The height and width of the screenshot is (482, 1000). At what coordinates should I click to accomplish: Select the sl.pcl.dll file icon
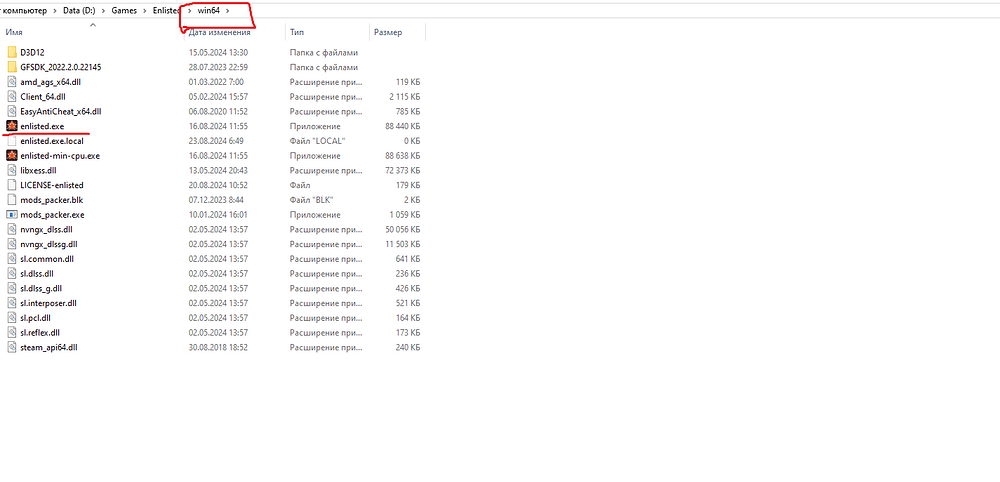pyautogui.click(x=12, y=318)
